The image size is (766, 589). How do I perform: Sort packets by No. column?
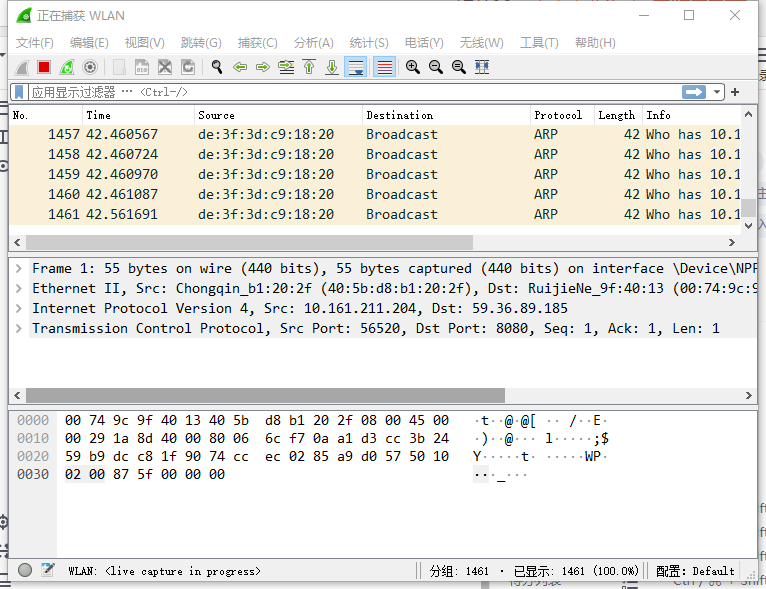[45, 115]
